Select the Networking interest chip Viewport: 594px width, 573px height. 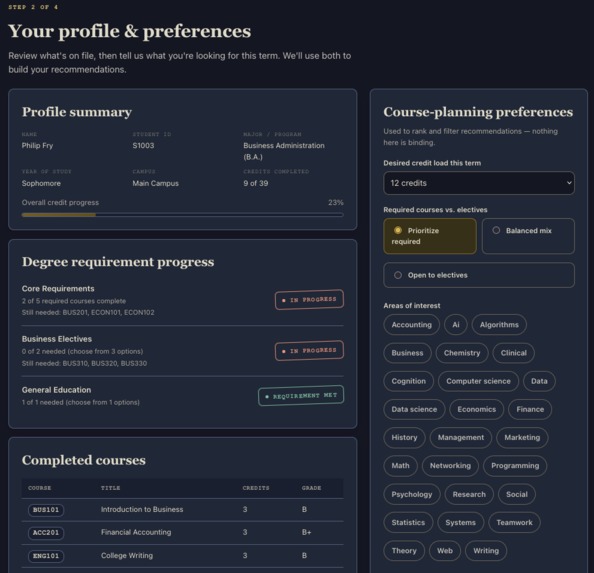[x=450, y=466]
